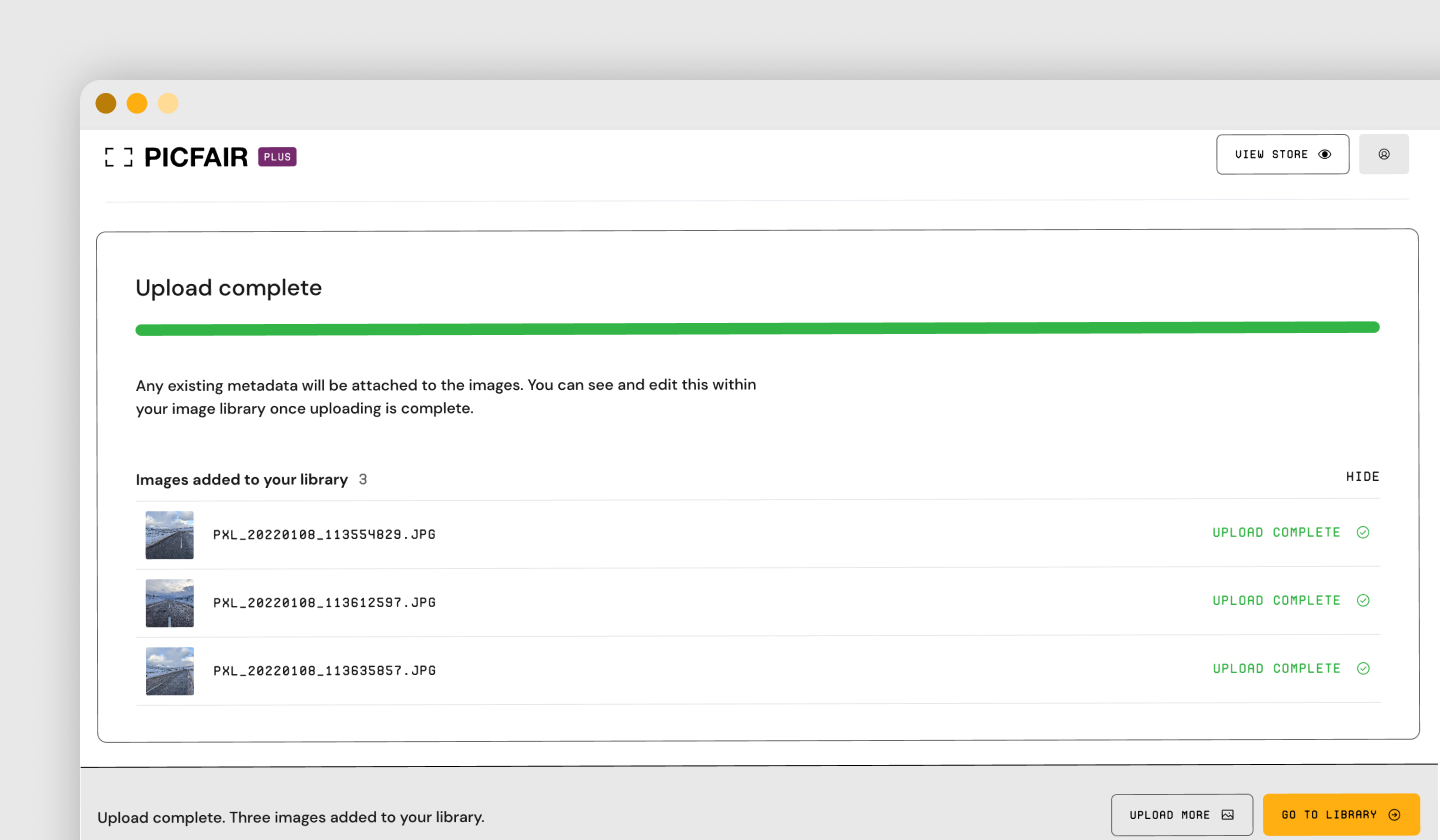
Task: Click the Picfair brackets logo icon
Action: (119, 156)
